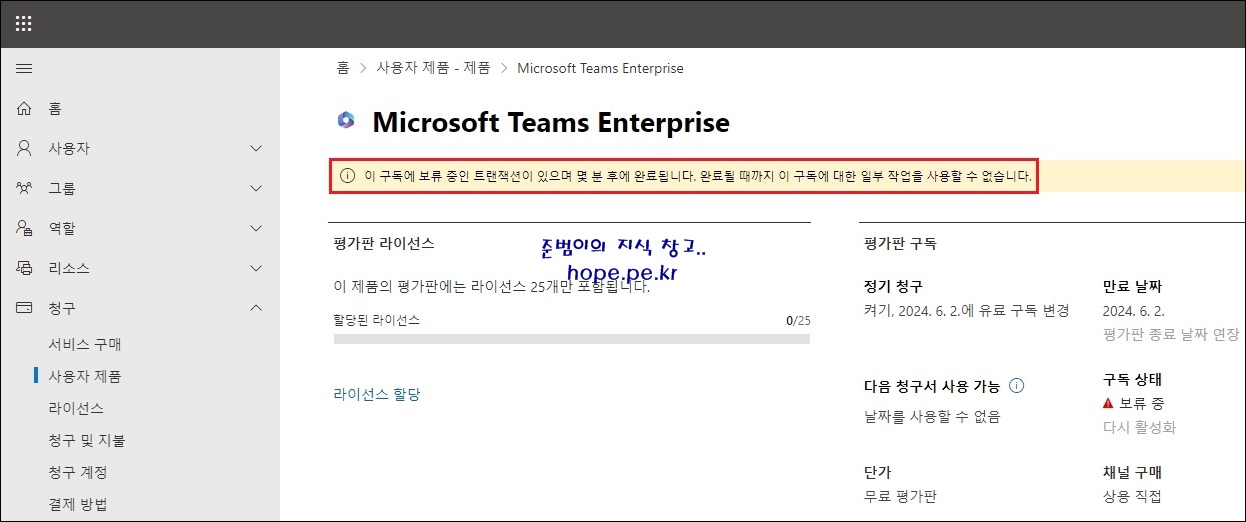Click the 평가판 구독 heading
The image size is (1246, 522).
coord(900,242)
